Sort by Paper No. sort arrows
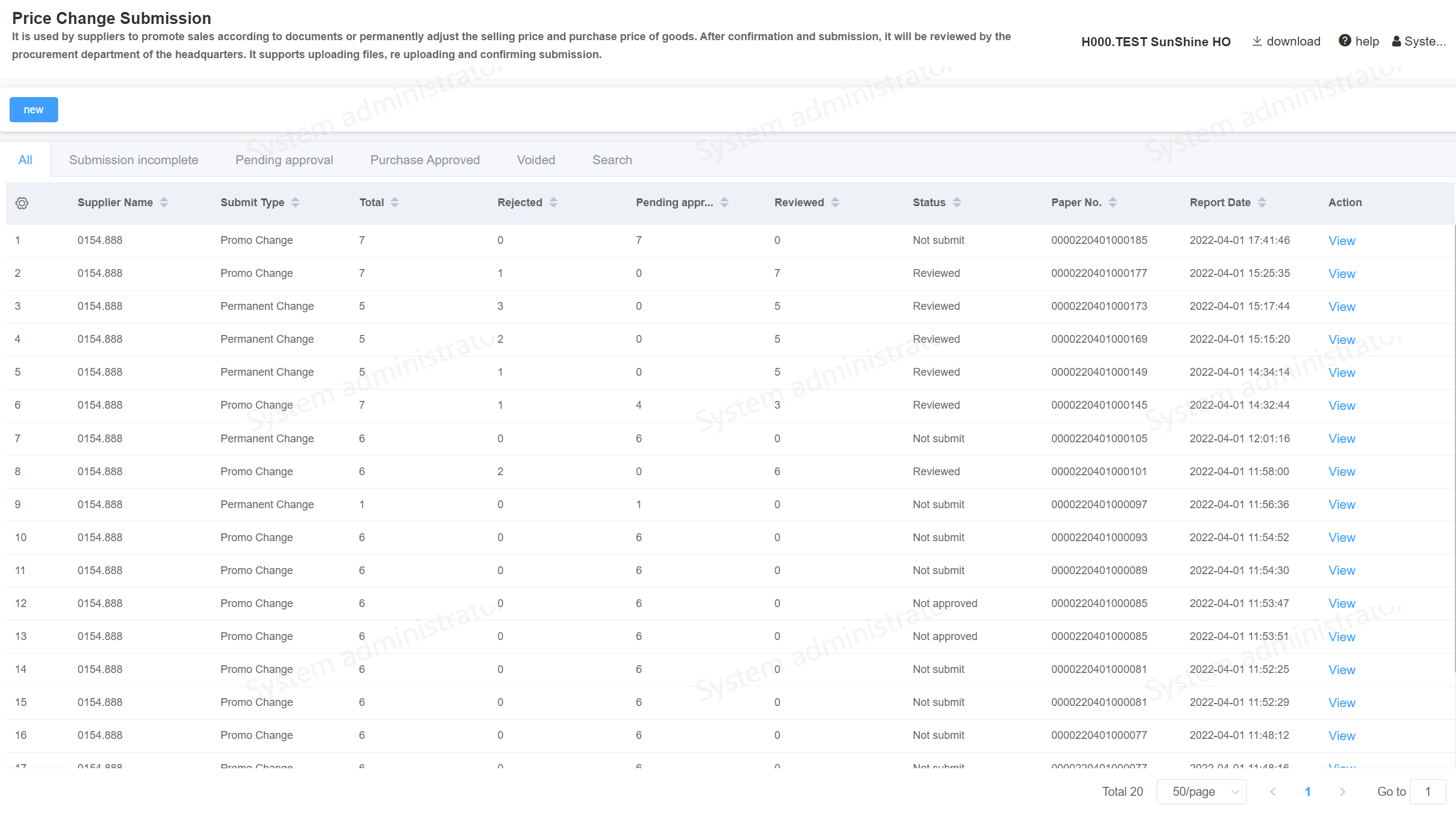 pos(1113,203)
